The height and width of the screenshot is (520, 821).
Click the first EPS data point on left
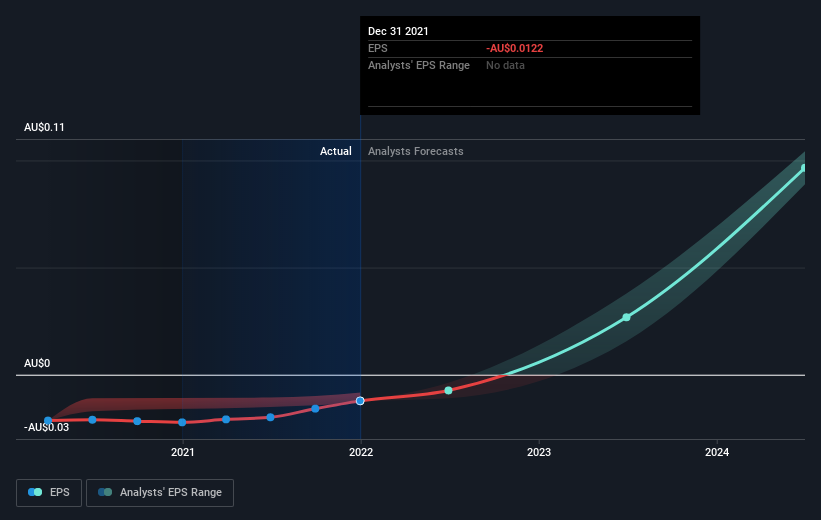pyautogui.click(x=48, y=420)
